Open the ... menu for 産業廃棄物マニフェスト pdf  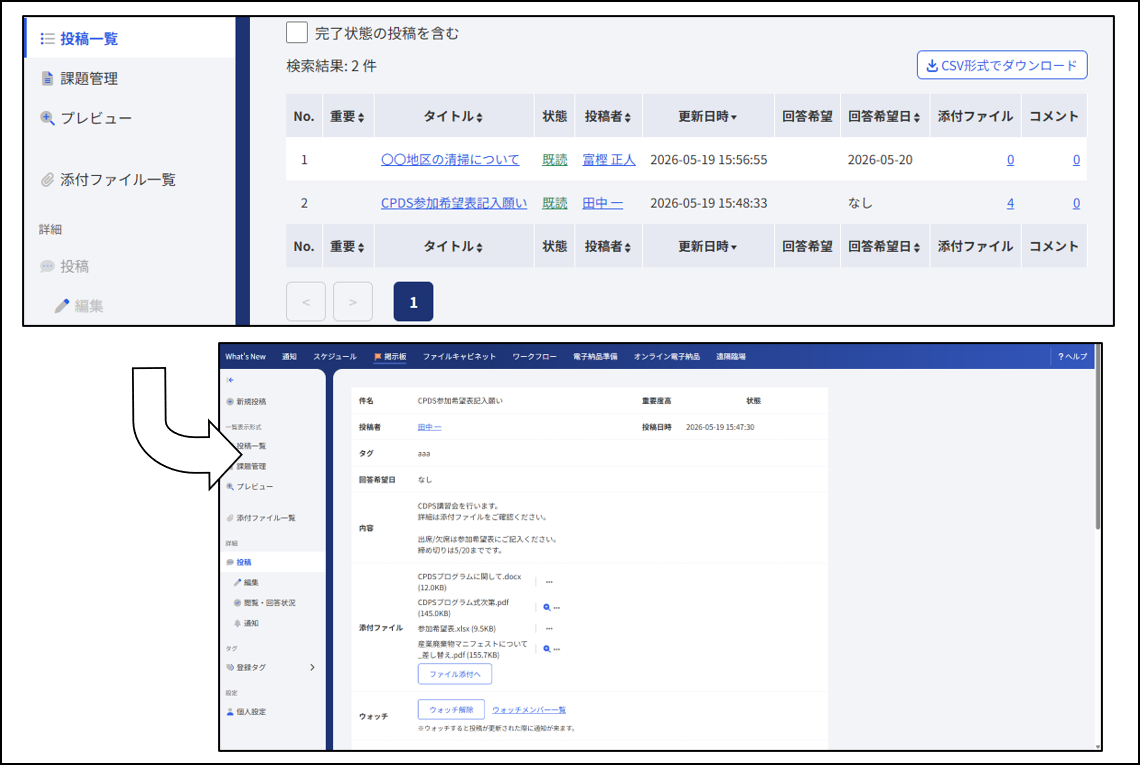557,649
